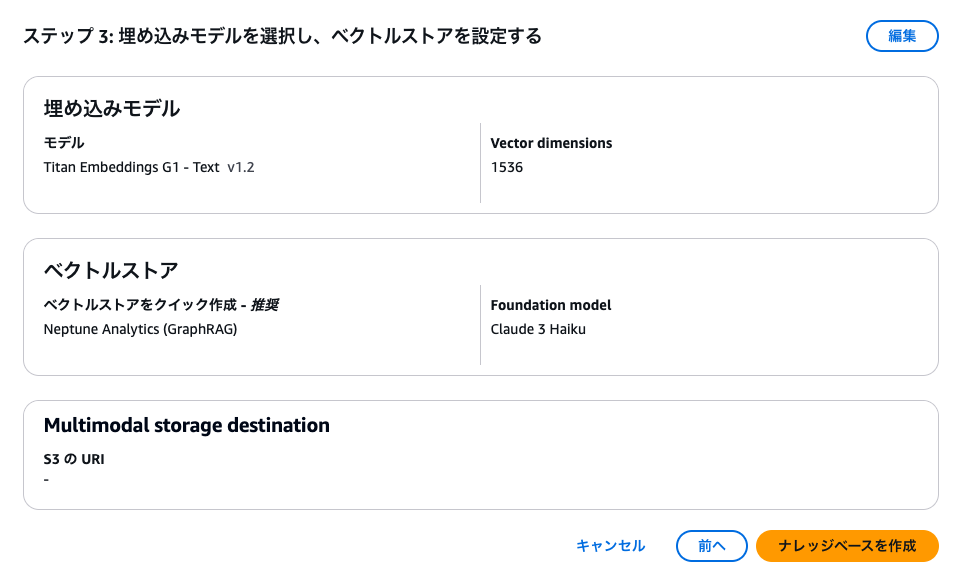
Task: Click the 埋め込みモデル section heading
Action: (x=111, y=108)
